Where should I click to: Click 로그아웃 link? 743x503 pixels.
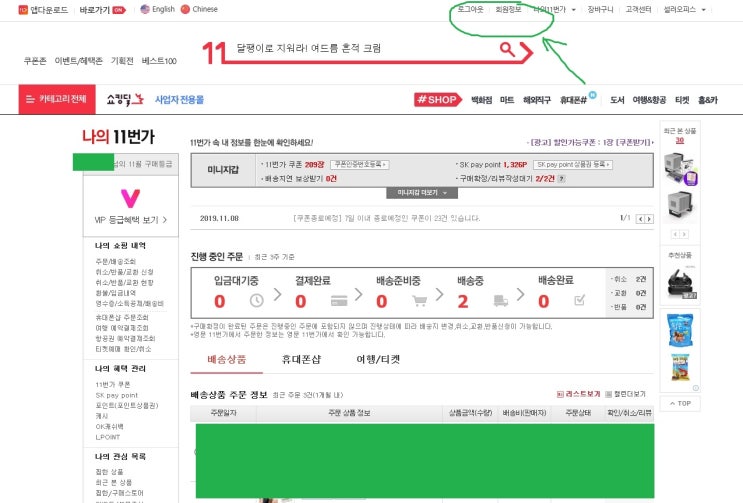point(470,9)
